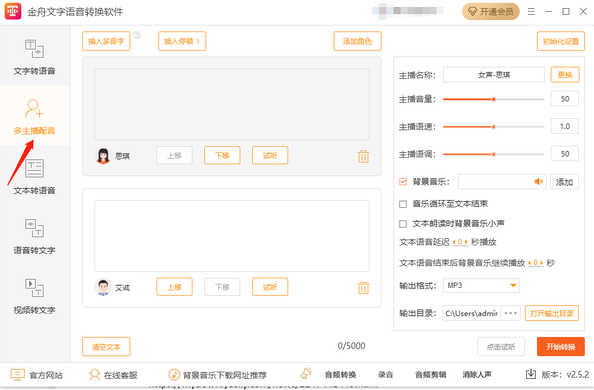Decrease background music continue seconds arrow
This screenshot has height=390, width=594.
530,263
